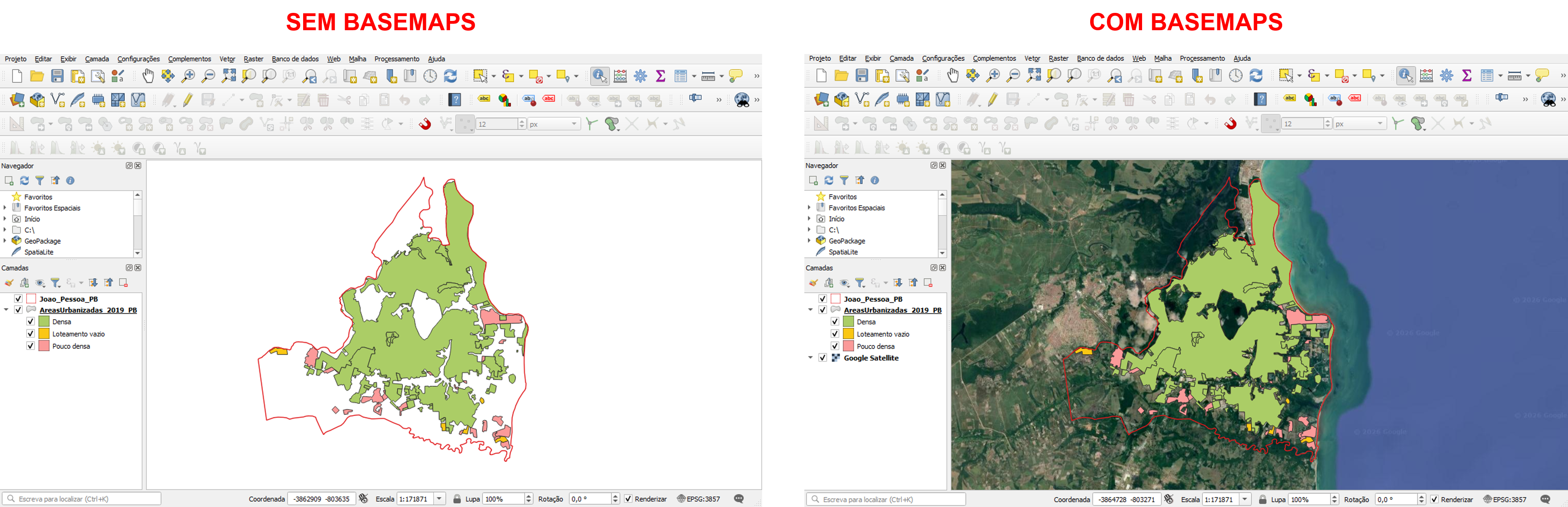Expand GeoPackage node in right window Navegador

tap(810, 241)
